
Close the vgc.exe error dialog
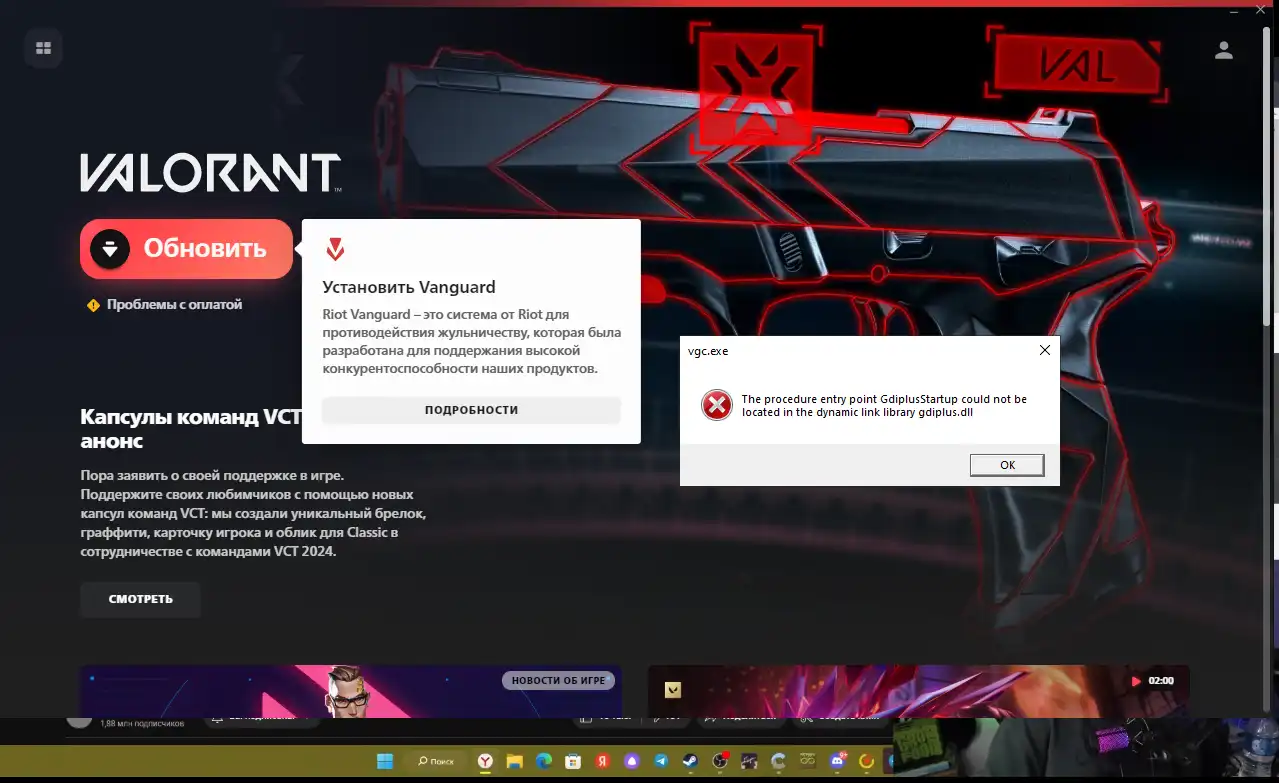[x=1045, y=350]
